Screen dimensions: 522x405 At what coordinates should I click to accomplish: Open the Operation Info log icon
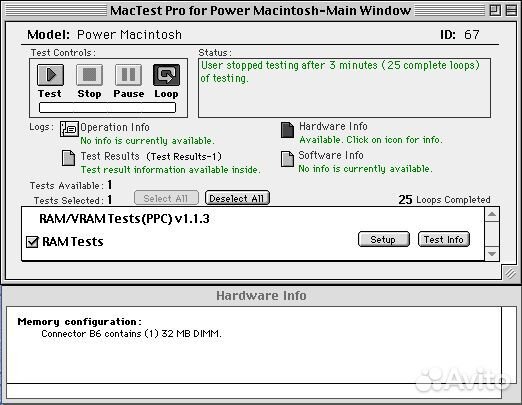click(69, 129)
